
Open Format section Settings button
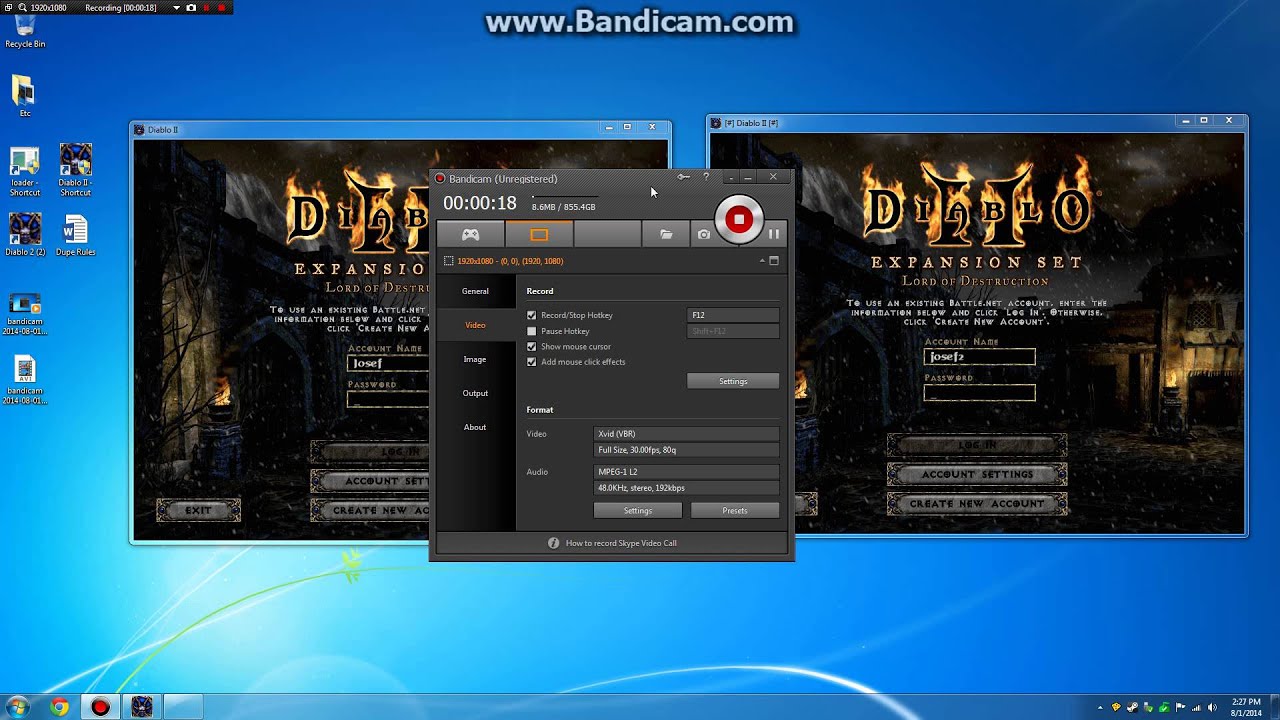(x=638, y=510)
